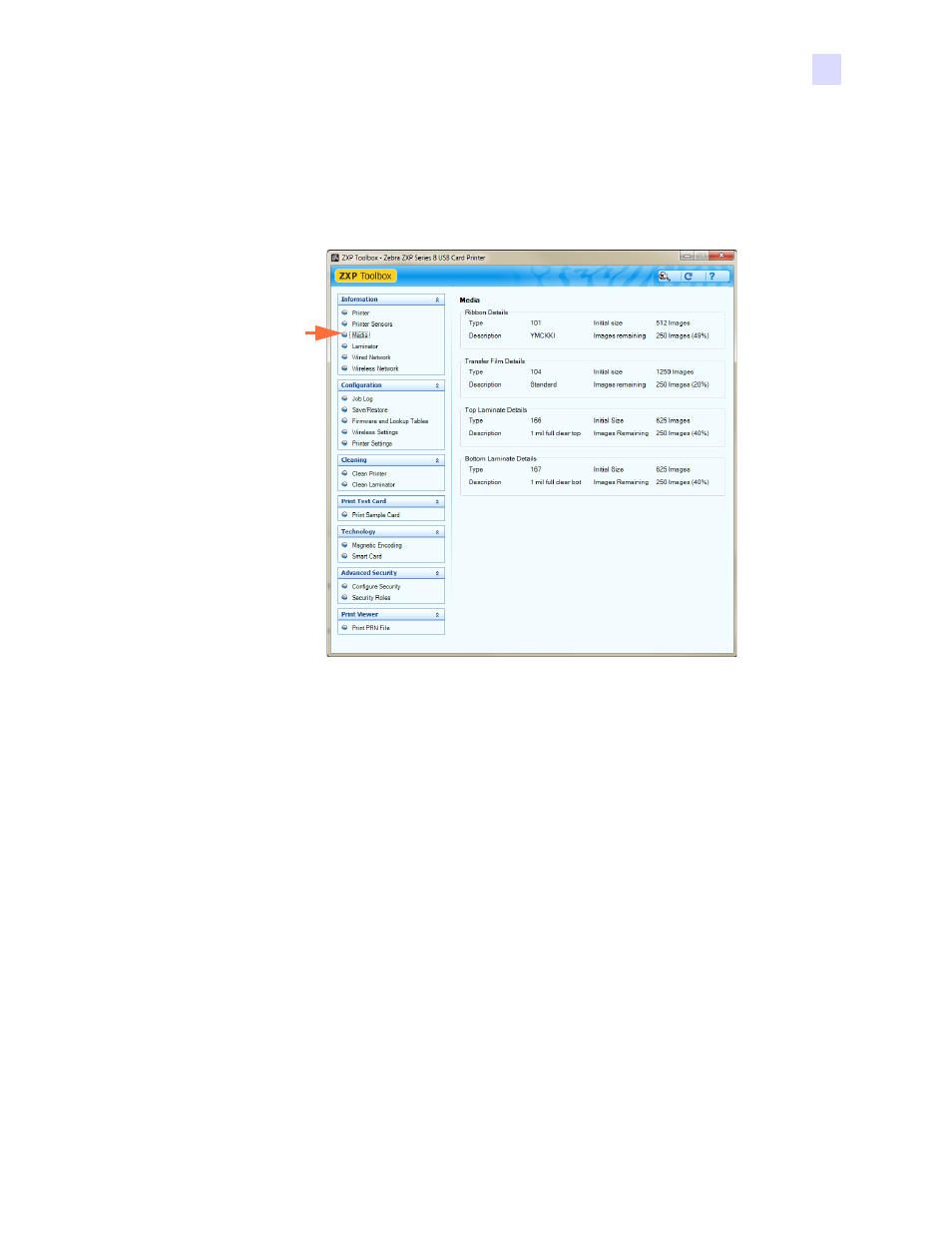Close the ZXP Toolbox window
This screenshot has height=1233, width=952.
(721, 256)
